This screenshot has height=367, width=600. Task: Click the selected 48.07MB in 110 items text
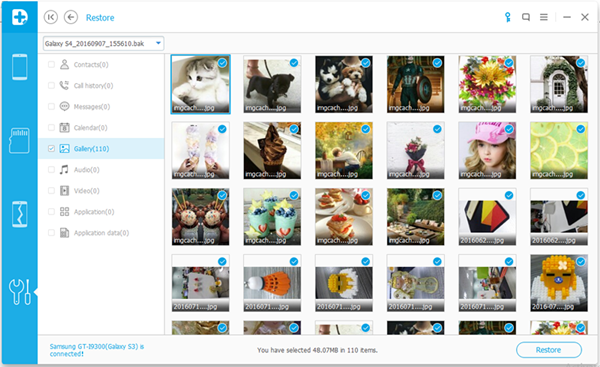tap(317, 350)
